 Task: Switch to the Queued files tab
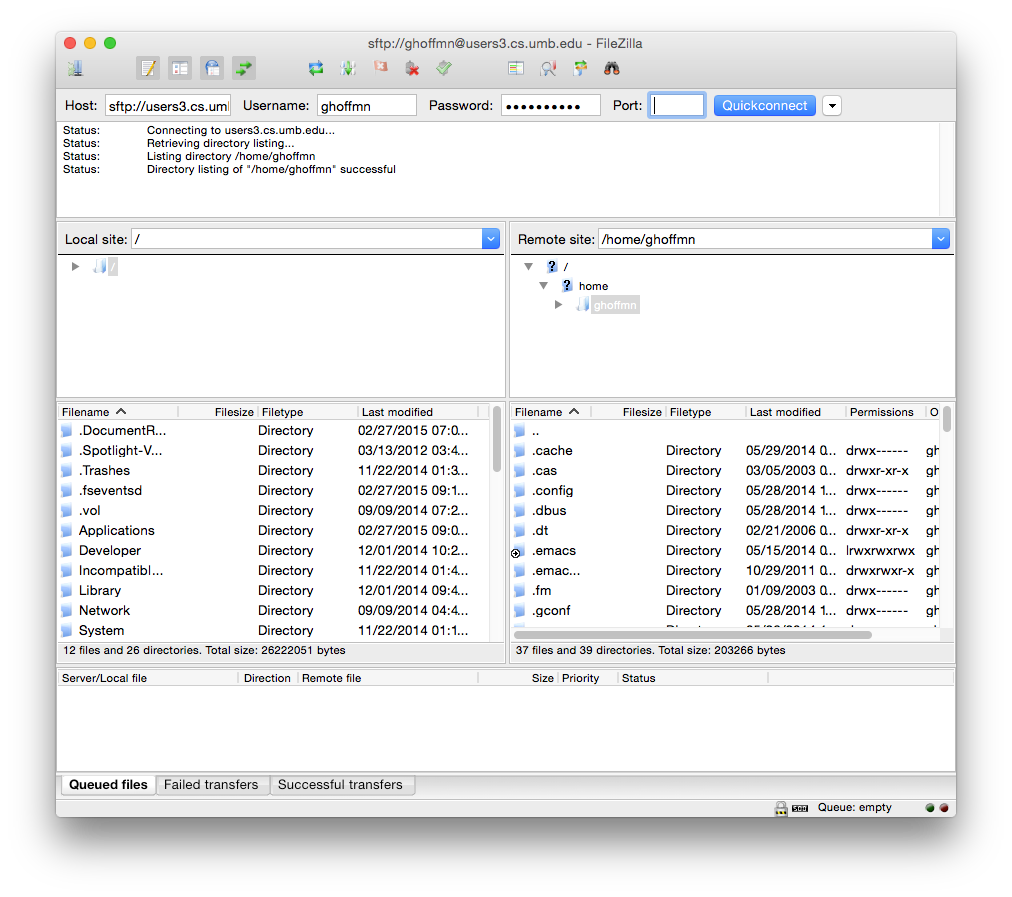point(108,785)
